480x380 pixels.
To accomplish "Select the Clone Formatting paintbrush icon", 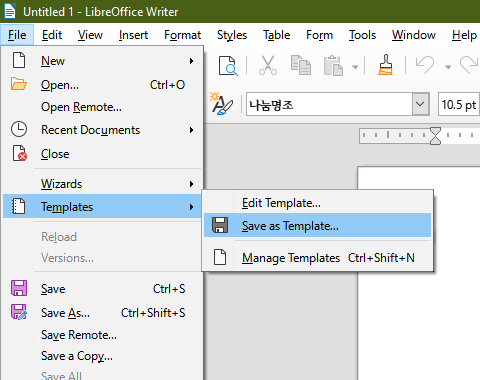I will point(385,65).
